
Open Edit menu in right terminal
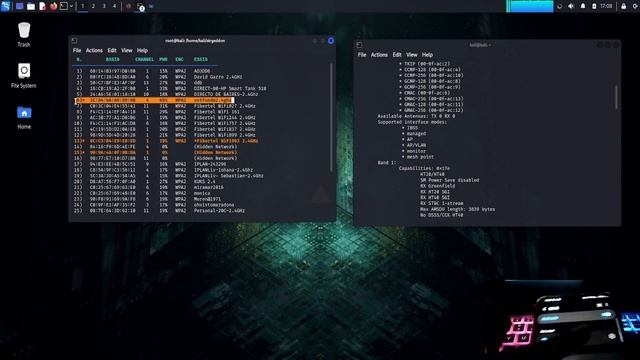pyautogui.click(x=397, y=54)
